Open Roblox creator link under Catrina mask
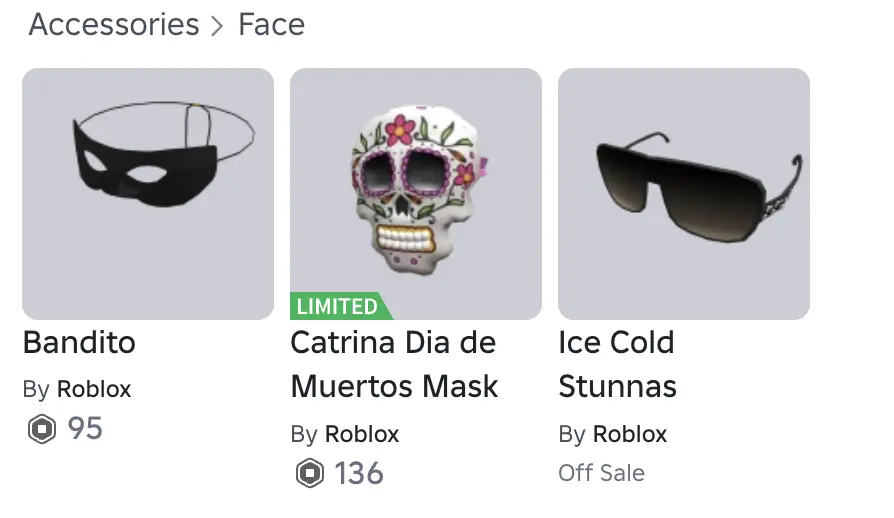 pos(362,434)
